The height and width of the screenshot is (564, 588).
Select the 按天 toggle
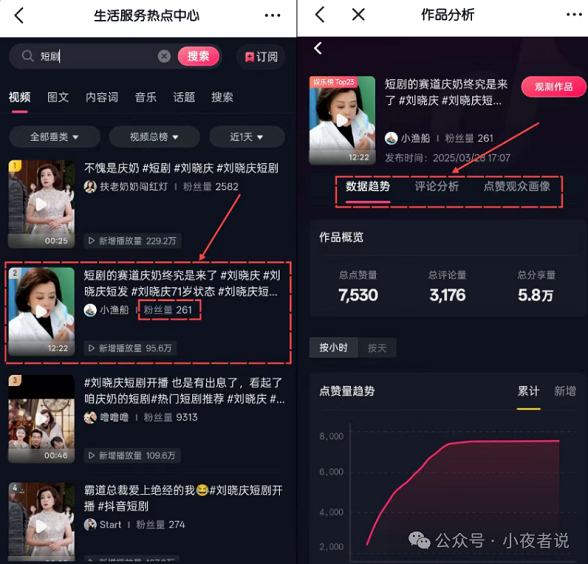click(376, 348)
